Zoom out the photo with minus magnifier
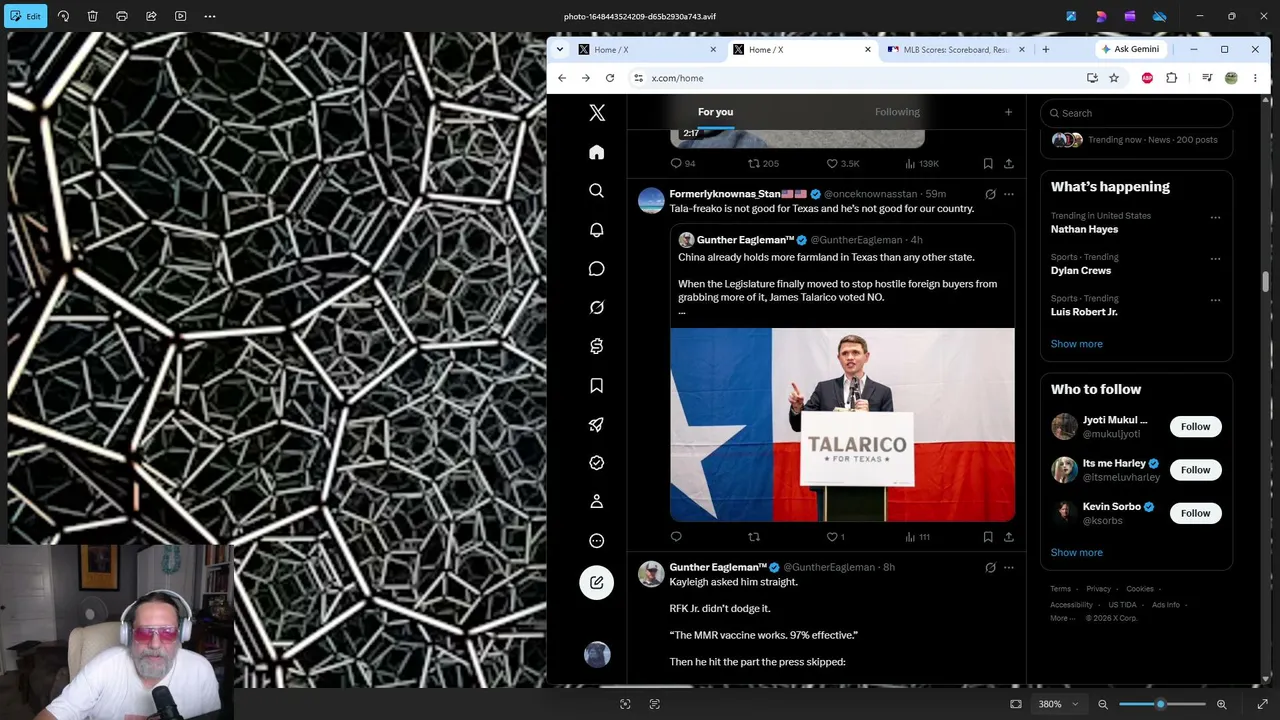 coord(1103,704)
